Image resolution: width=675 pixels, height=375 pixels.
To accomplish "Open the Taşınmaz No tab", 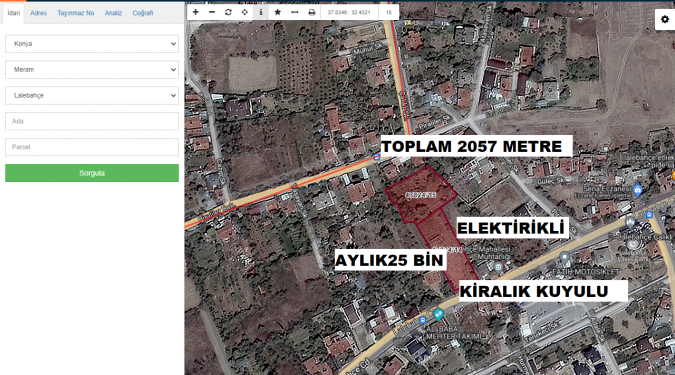I will (x=76, y=13).
